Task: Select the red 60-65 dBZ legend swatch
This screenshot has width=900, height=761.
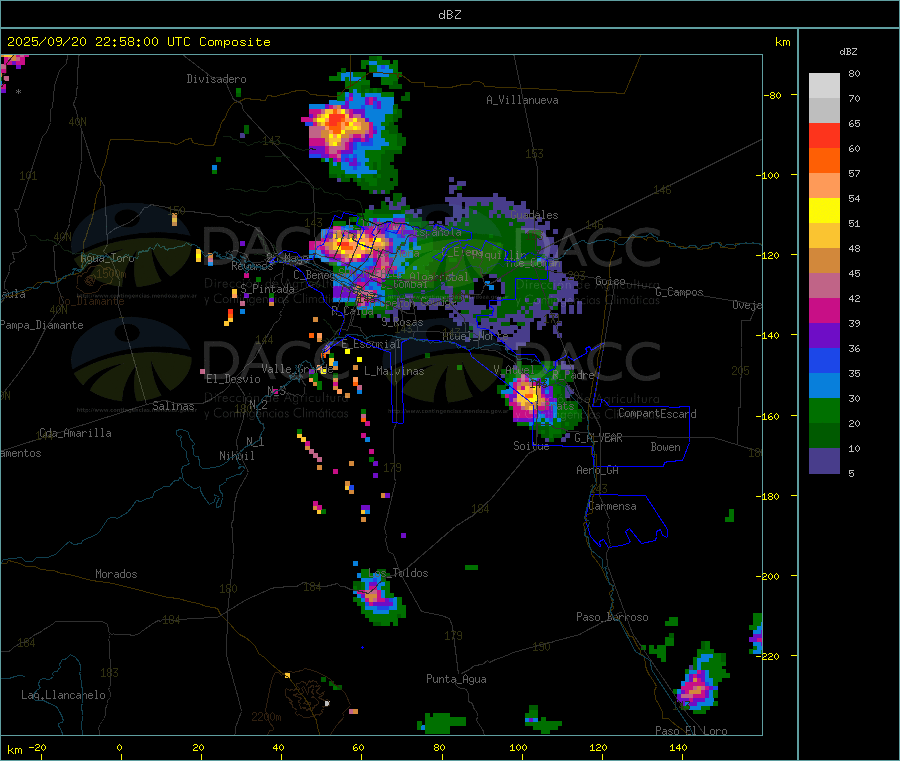Action: coord(824,136)
